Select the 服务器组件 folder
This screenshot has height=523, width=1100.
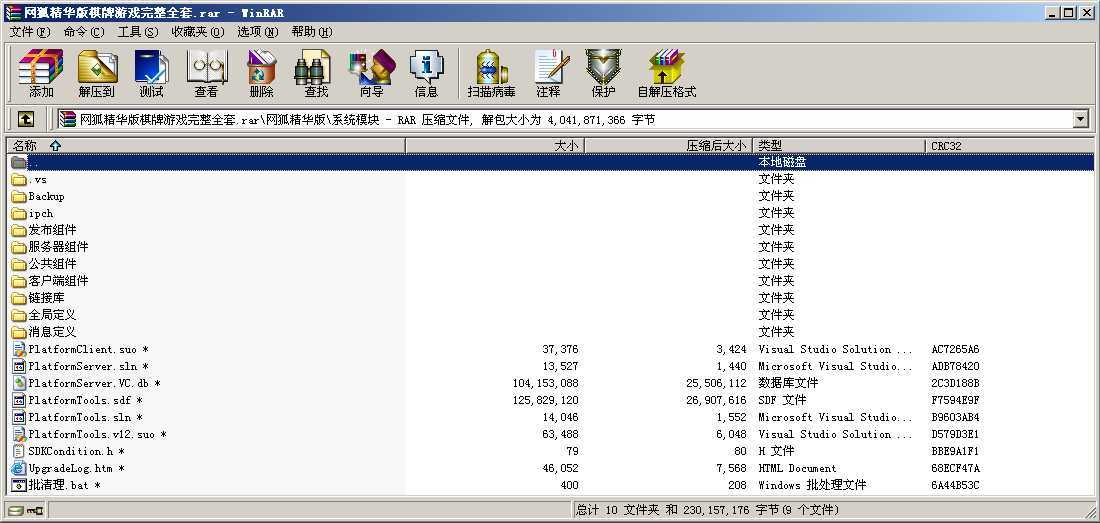58,247
